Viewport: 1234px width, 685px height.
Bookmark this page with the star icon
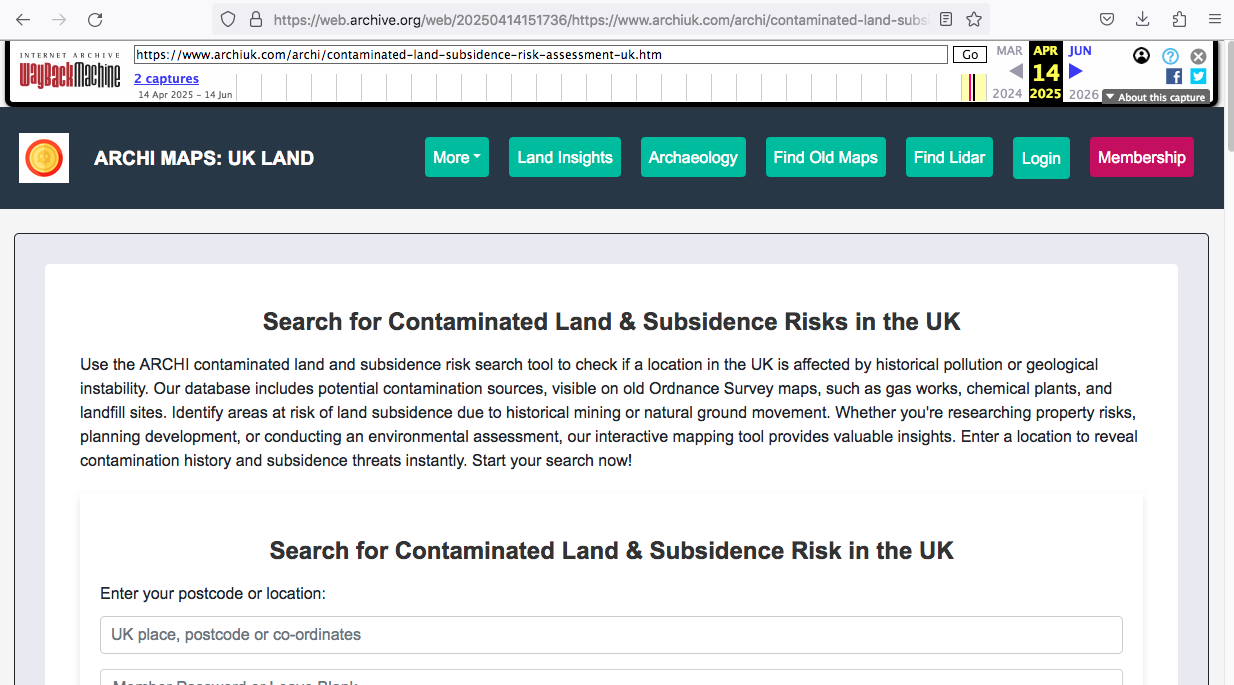(974, 19)
